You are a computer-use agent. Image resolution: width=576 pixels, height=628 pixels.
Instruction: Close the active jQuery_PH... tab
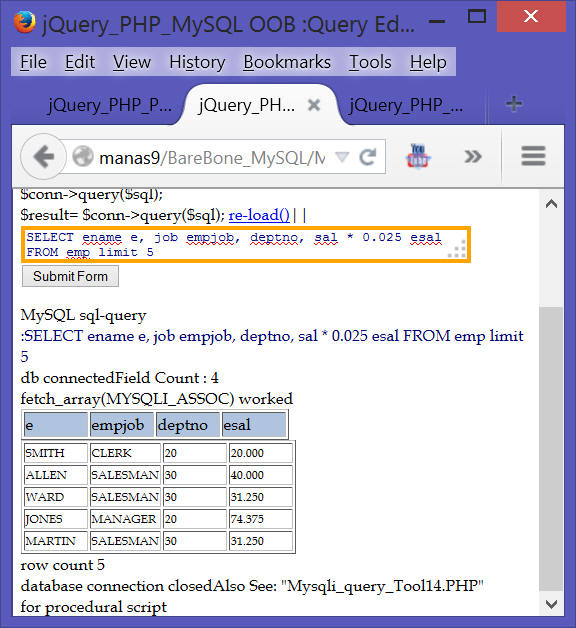(314, 105)
